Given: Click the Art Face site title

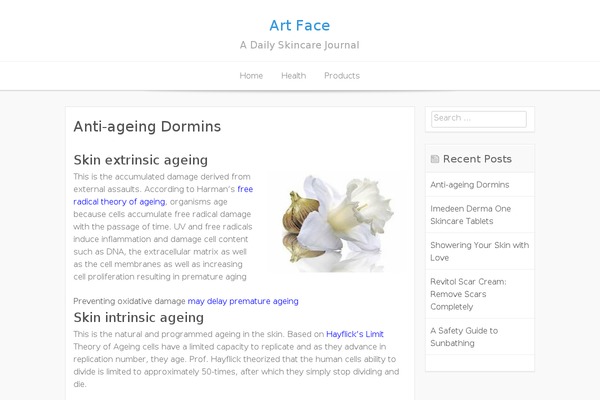Looking at the screenshot, I should pyautogui.click(x=300, y=26).
